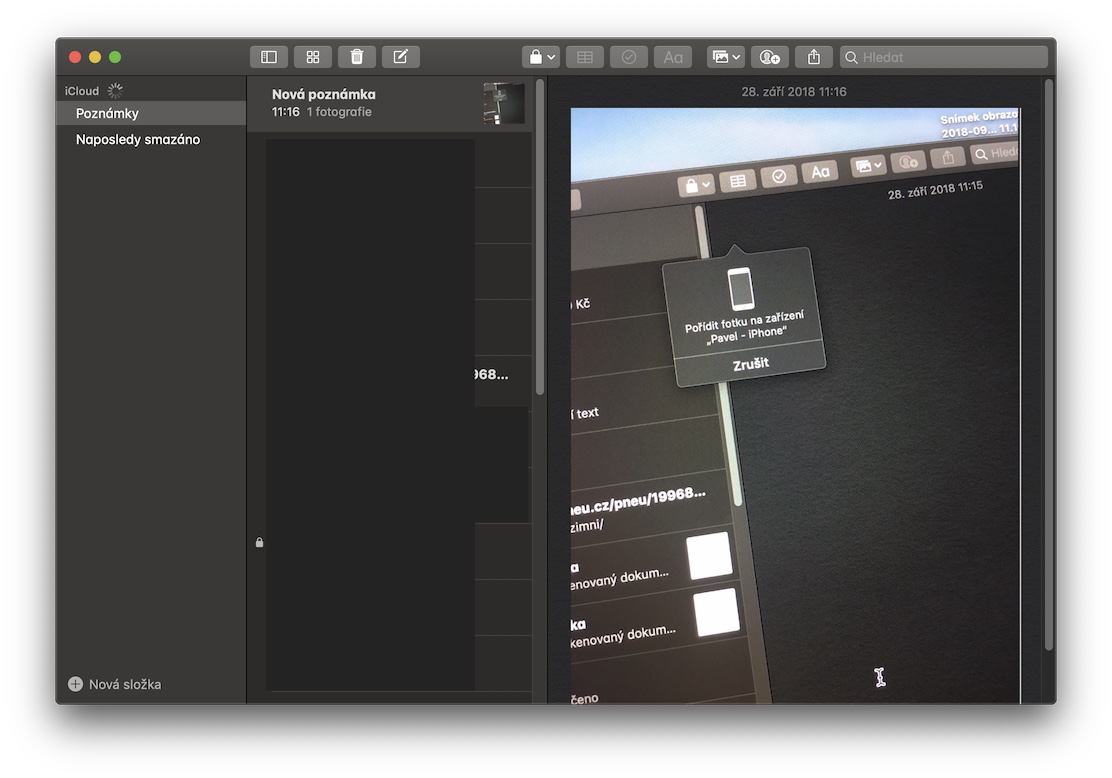
Task: Click the notes list scrollbar
Action: pyautogui.click(x=540, y=238)
